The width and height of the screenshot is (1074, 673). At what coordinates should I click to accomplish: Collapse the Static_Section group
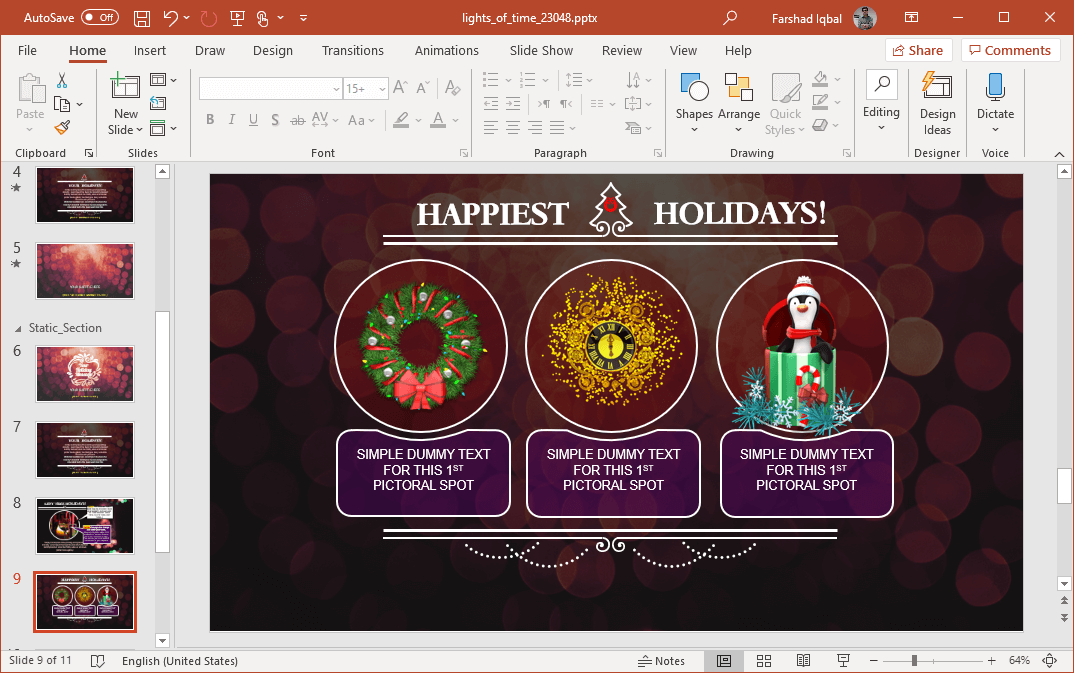pyautogui.click(x=18, y=328)
